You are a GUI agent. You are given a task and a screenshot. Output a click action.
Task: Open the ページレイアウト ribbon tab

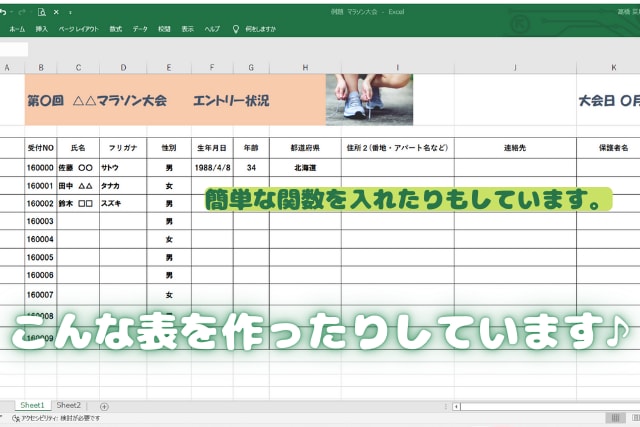coord(78,29)
